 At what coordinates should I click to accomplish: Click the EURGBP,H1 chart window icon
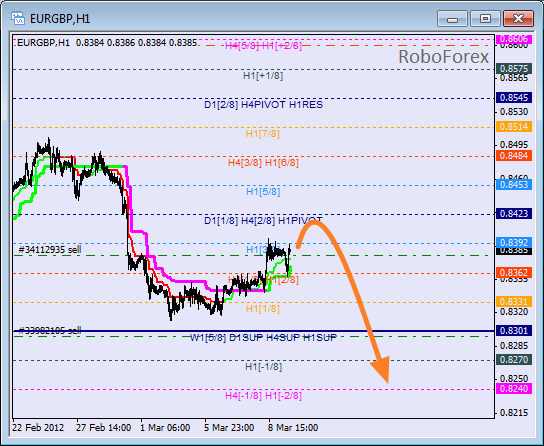[x=18, y=18]
